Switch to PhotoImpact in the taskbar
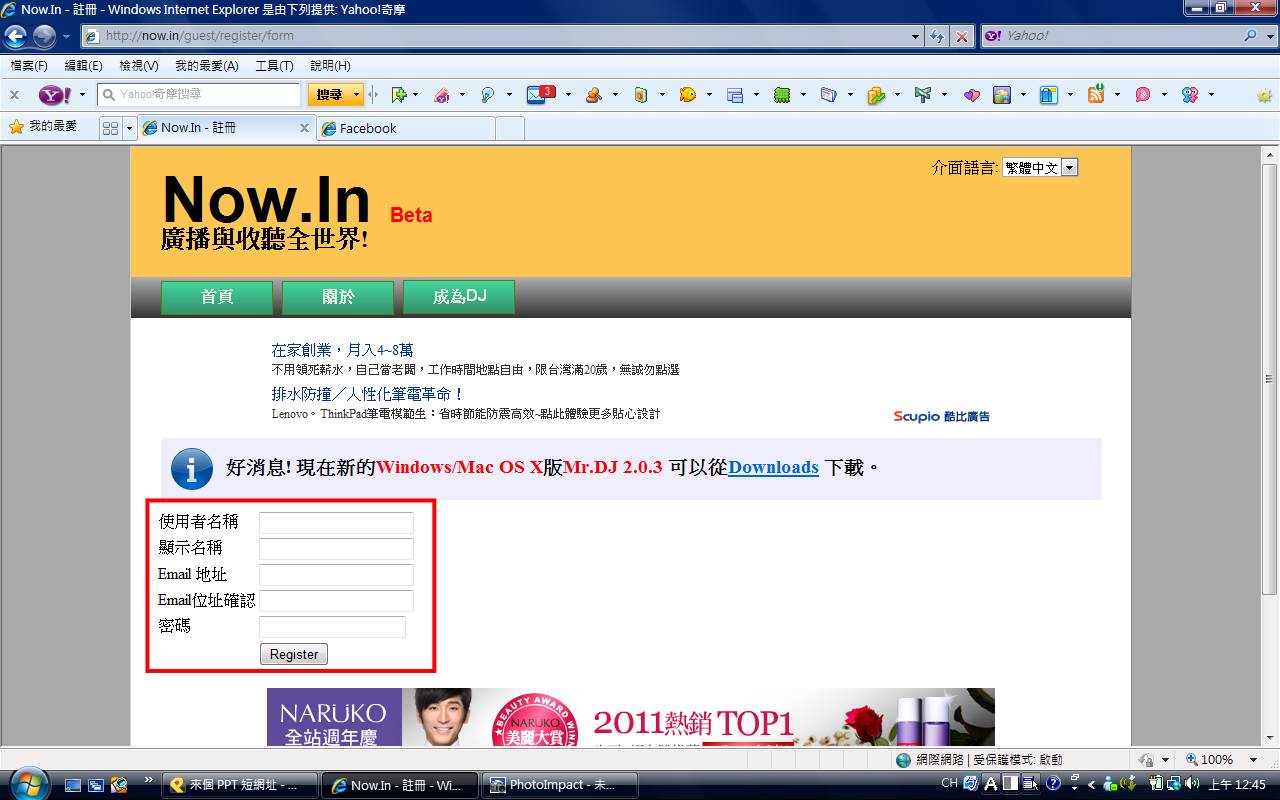The height and width of the screenshot is (800, 1280). [561, 785]
